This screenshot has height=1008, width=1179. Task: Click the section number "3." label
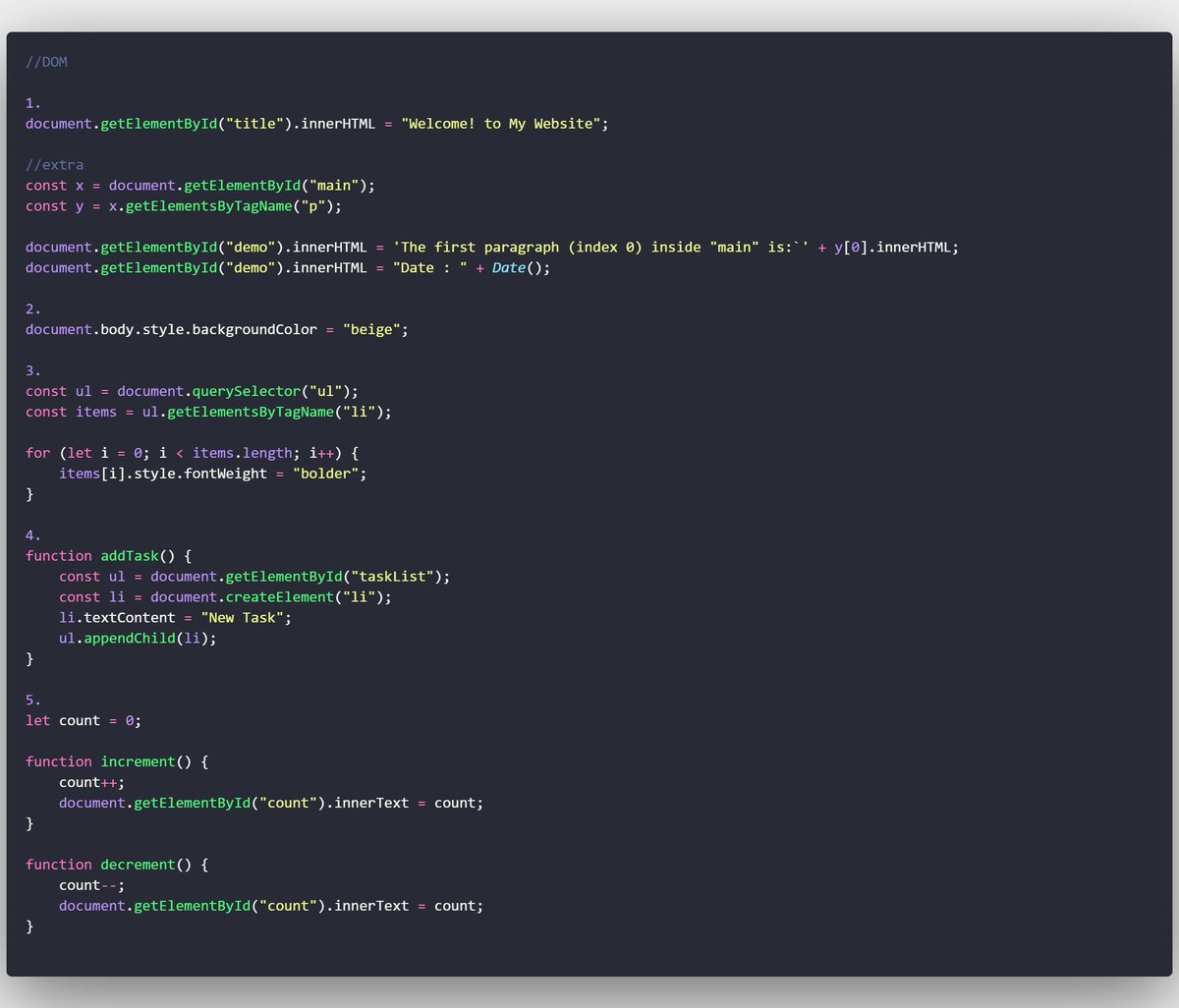coord(33,370)
